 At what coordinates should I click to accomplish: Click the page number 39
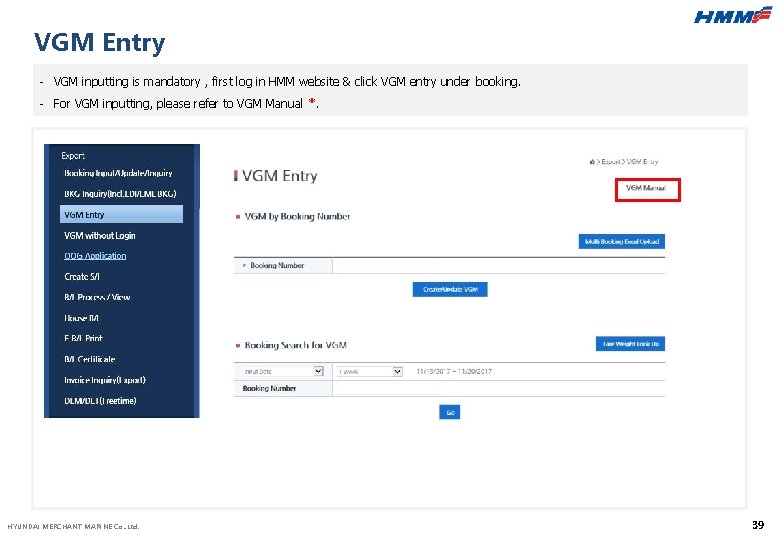[x=758, y=525]
